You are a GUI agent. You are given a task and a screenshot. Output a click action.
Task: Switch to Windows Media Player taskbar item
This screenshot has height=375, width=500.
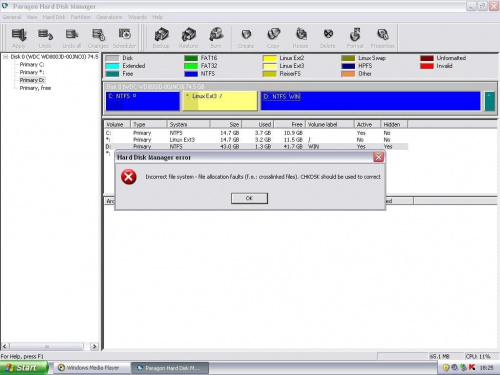(92, 368)
